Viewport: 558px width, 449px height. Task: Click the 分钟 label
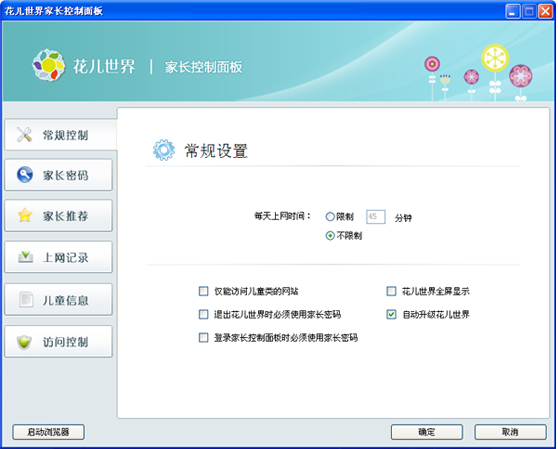click(403, 218)
